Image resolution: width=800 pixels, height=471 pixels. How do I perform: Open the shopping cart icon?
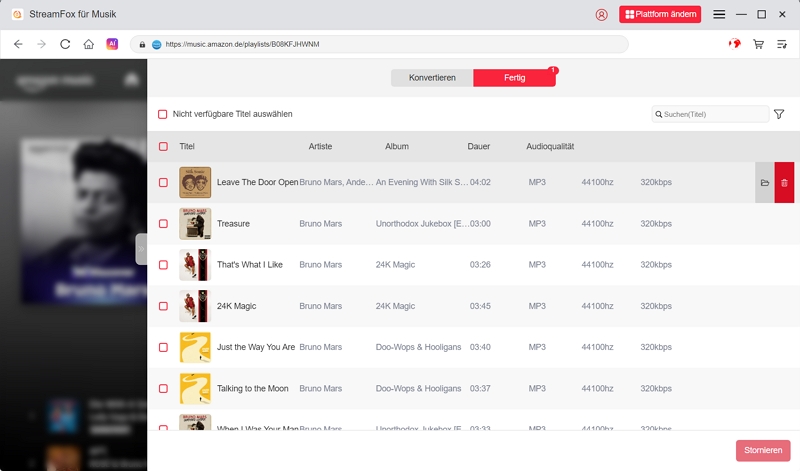coord(758,44)
